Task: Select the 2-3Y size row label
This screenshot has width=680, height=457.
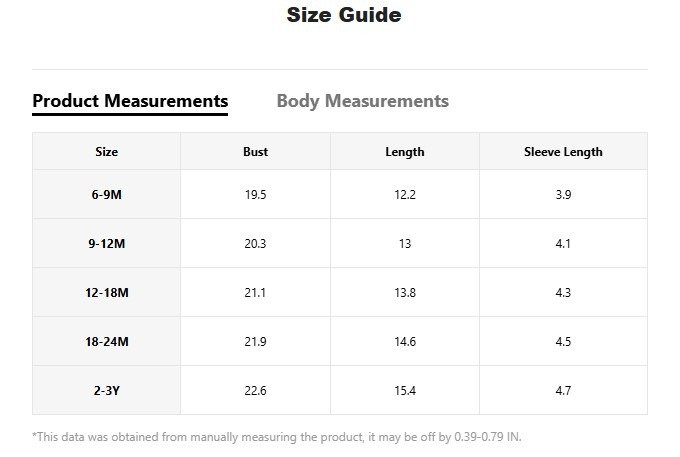Action: point(106,391)
